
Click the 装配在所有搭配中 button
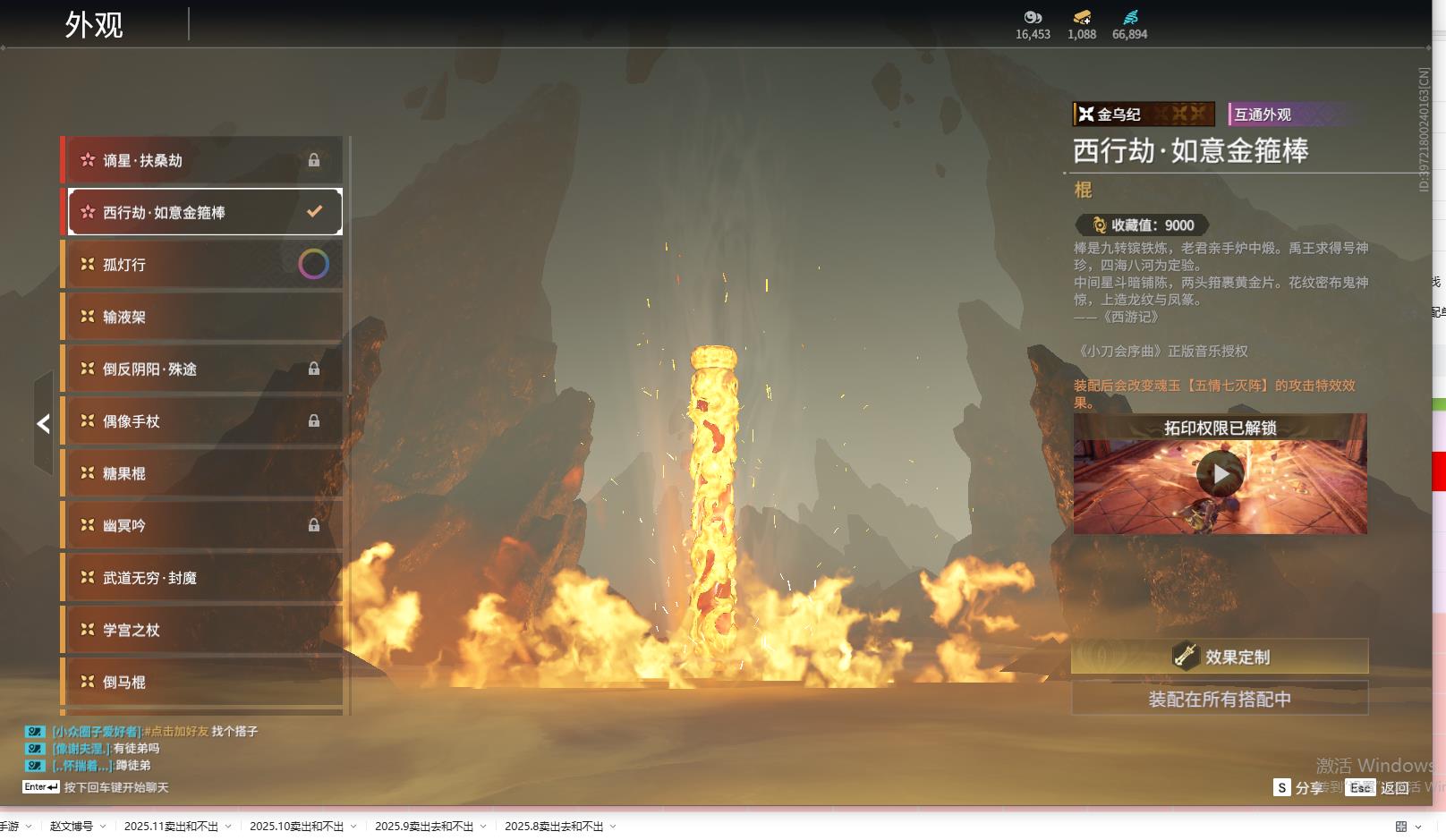click(1220, 699)
